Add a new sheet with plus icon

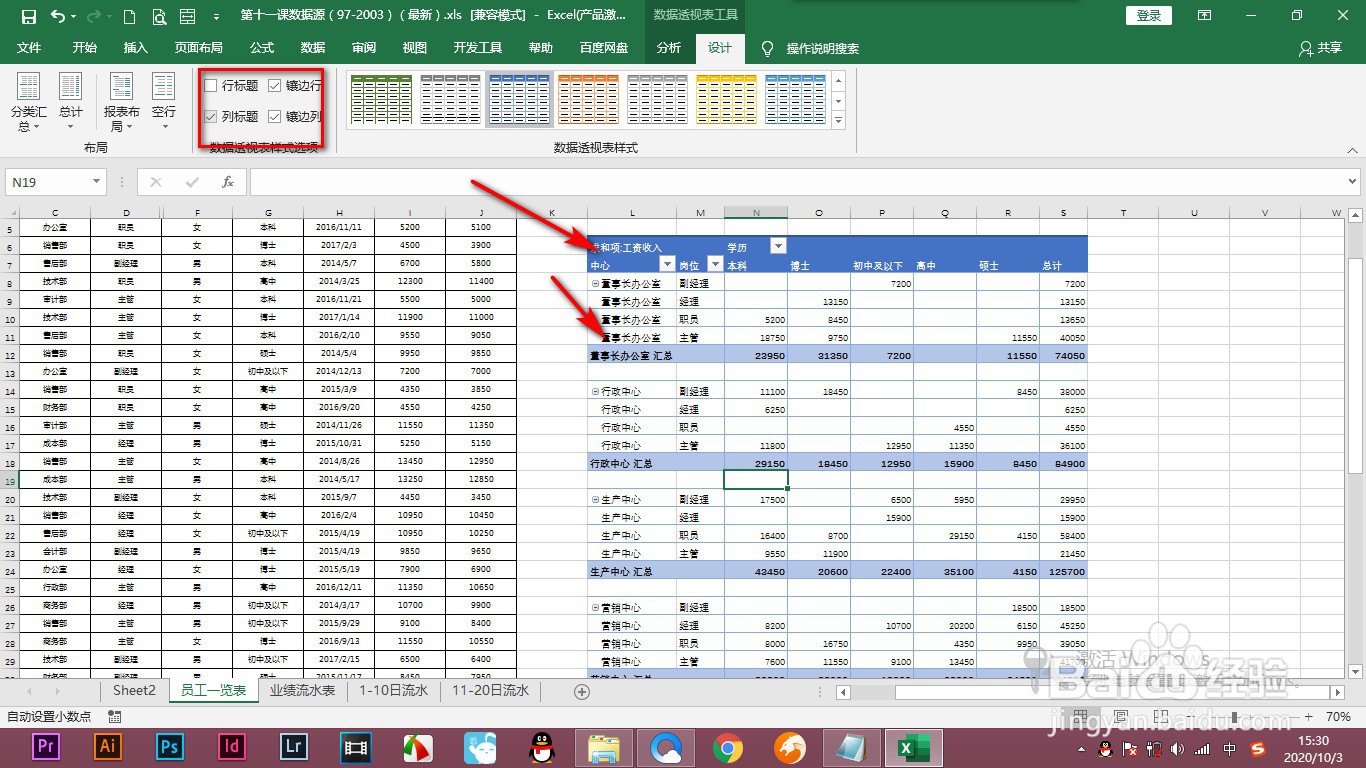point(582,691)
